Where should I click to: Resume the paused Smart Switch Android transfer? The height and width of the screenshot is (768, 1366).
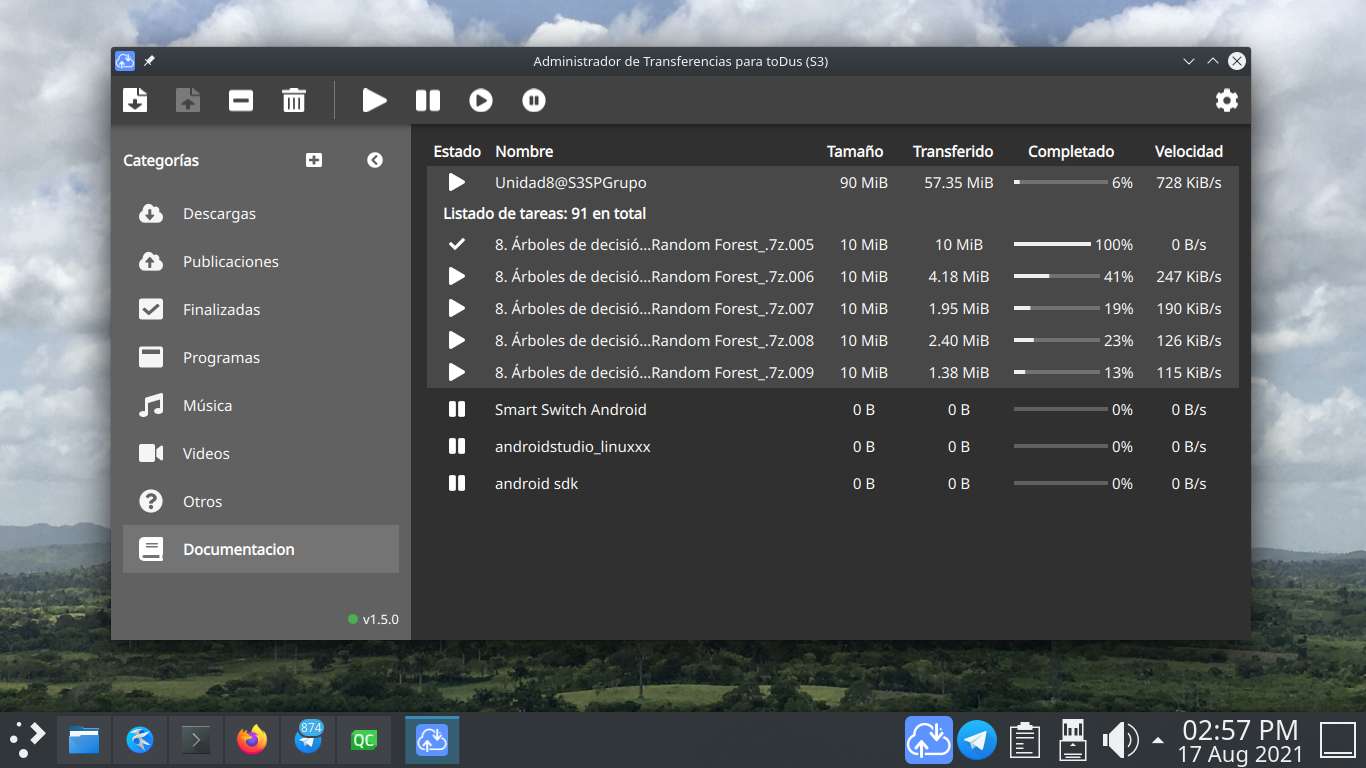(x=457, y=409)
